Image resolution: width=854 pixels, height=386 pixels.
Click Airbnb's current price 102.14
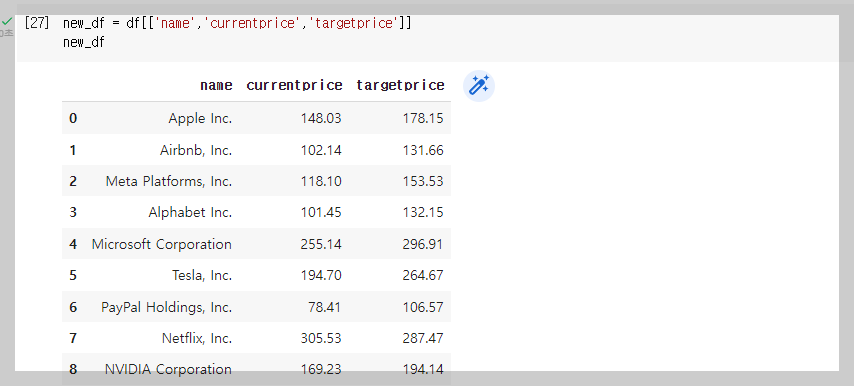[321, 150]
